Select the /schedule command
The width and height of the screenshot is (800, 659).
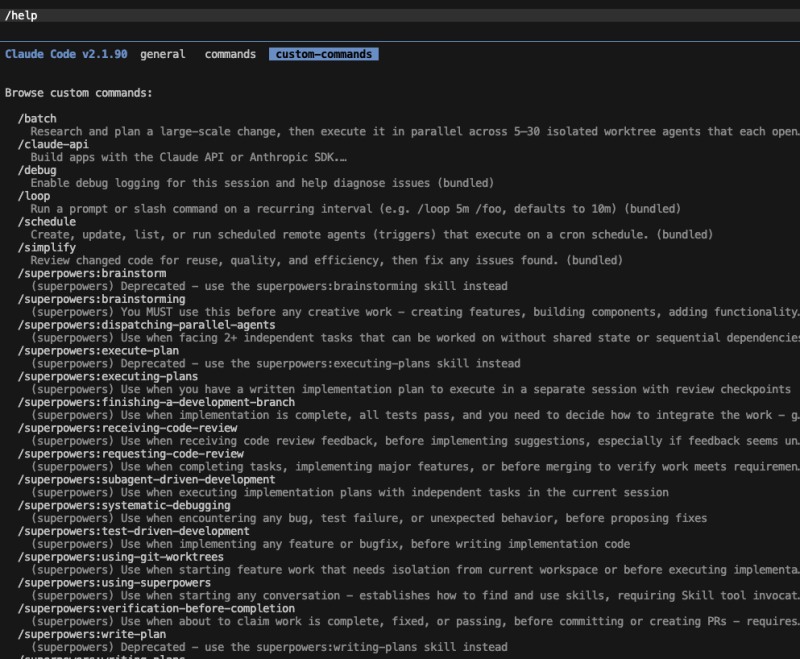(47, 222)
